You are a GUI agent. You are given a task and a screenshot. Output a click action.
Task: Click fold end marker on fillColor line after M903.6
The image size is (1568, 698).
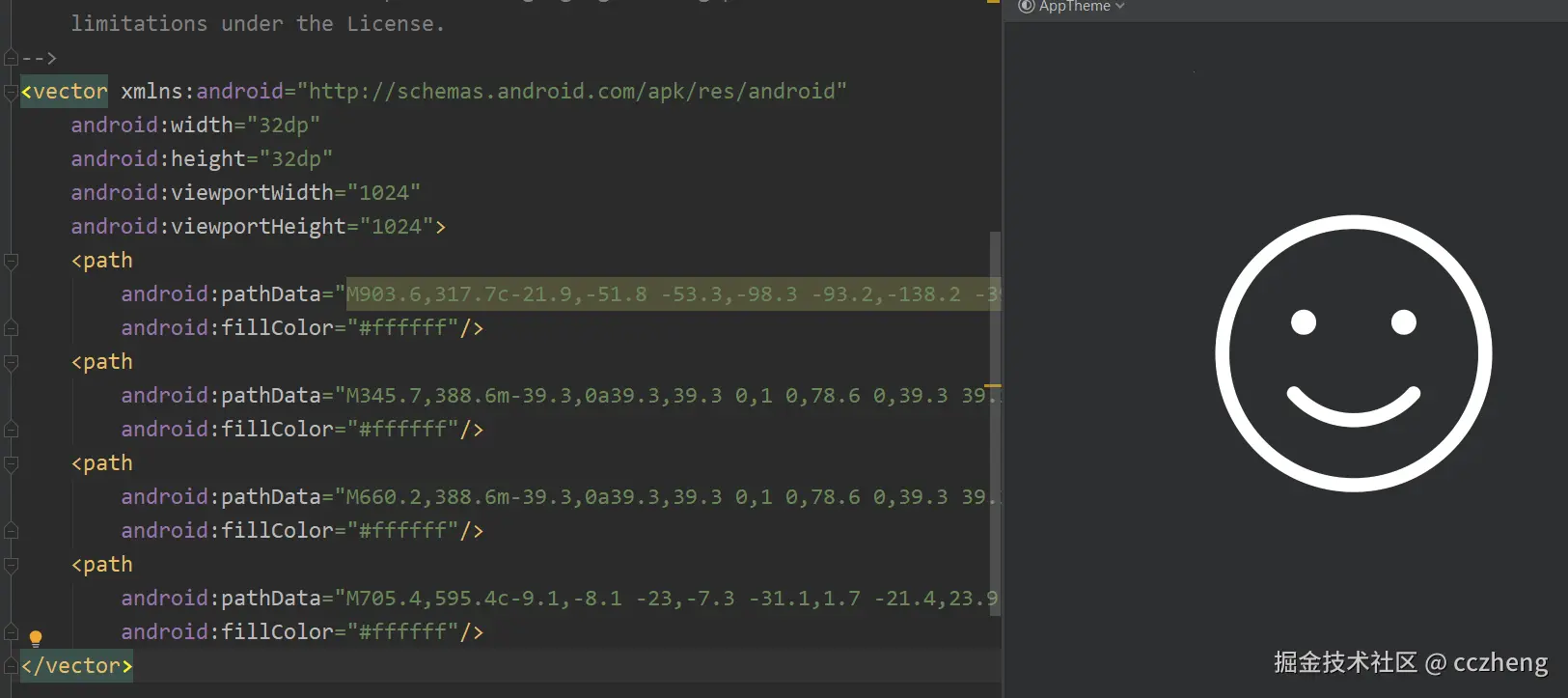coord(11,328)
